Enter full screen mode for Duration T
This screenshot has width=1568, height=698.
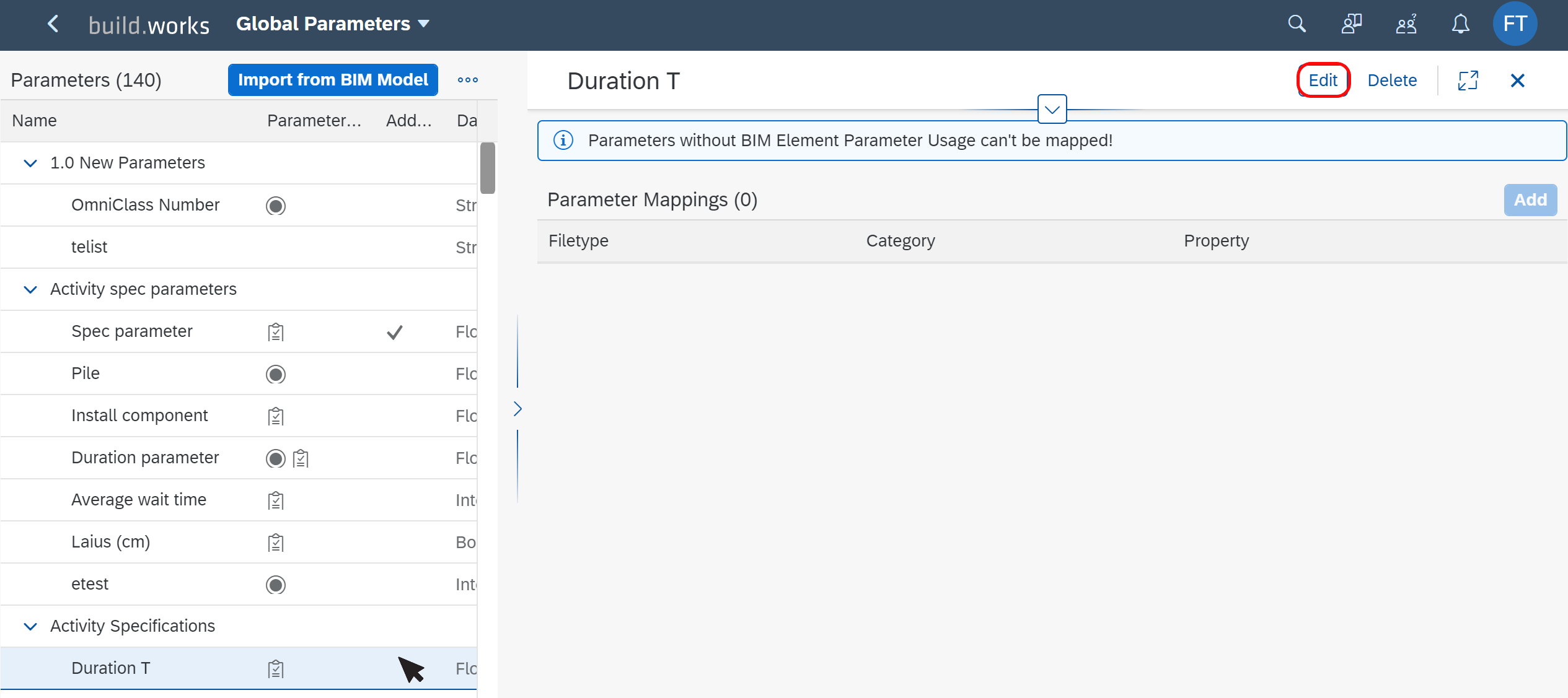tap(1468, 81)
